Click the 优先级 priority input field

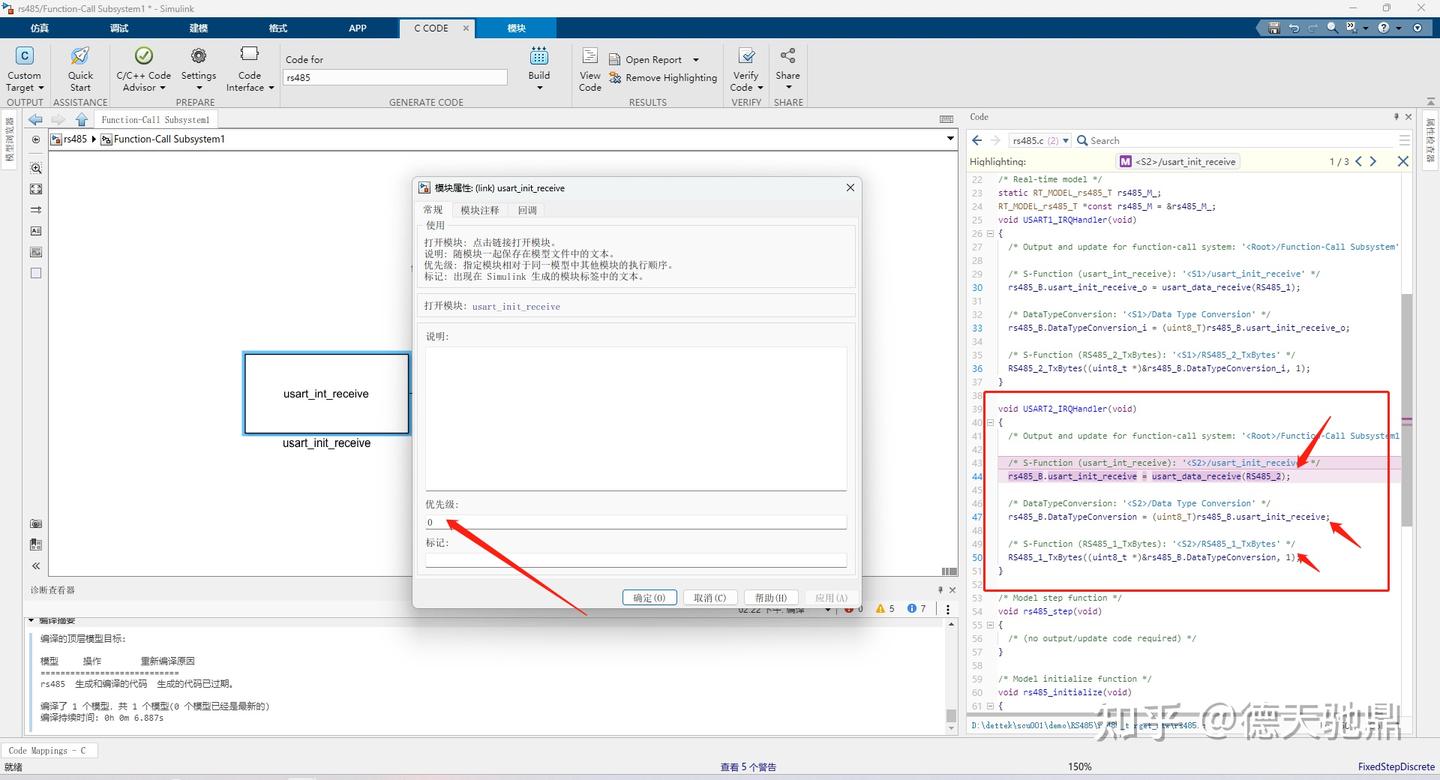(636, 522)
